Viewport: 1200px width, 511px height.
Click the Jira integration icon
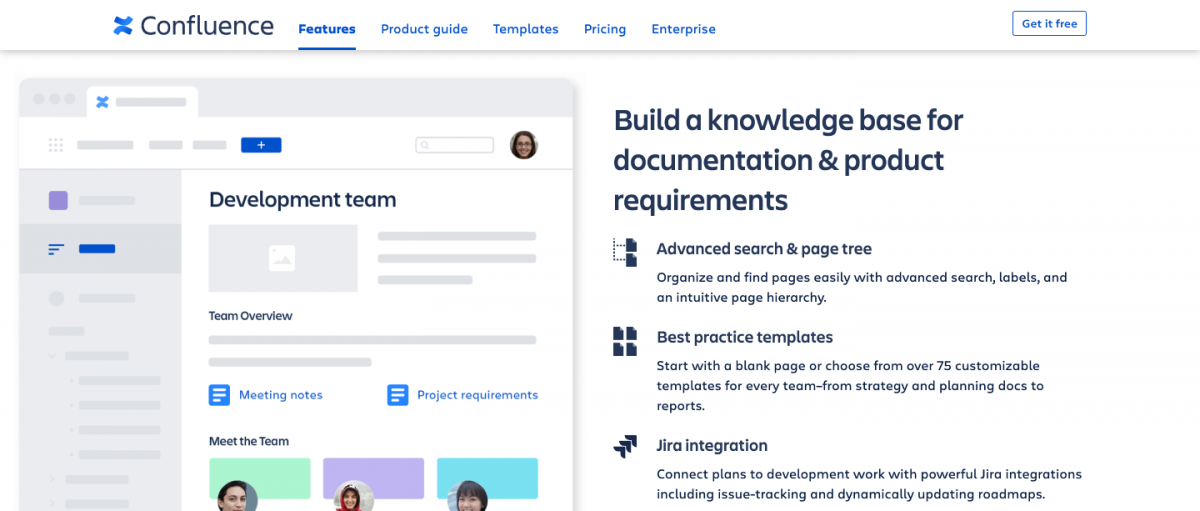(x=625, y=447)
